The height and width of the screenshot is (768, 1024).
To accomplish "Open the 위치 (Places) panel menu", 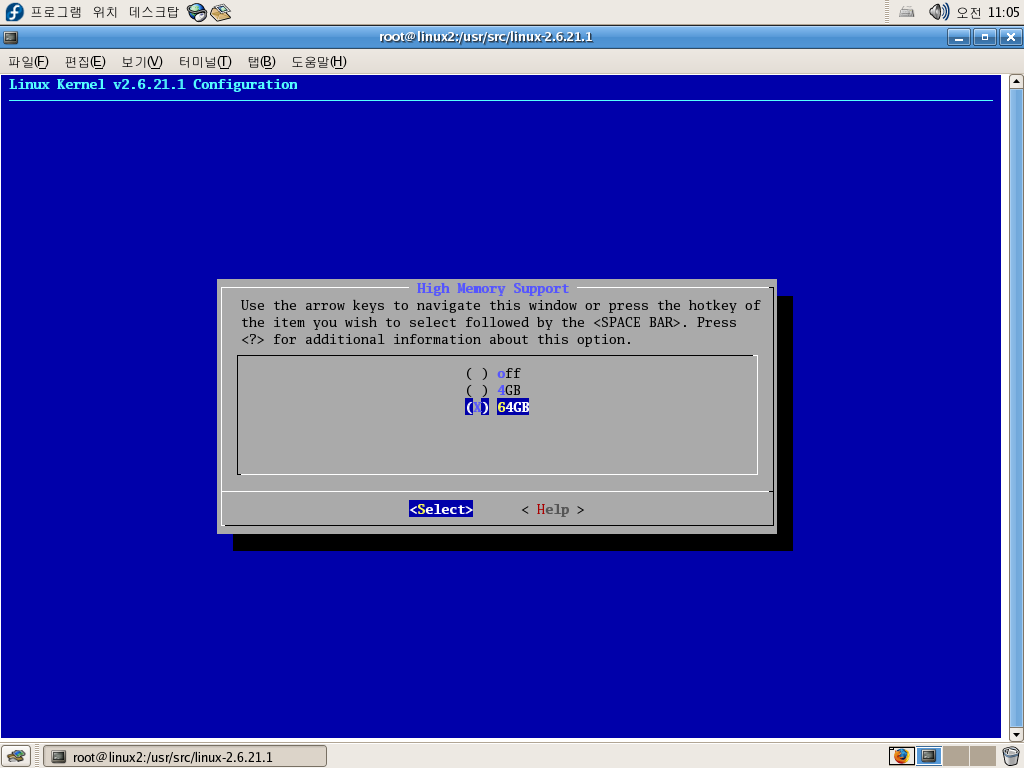I will pos(105,12).
